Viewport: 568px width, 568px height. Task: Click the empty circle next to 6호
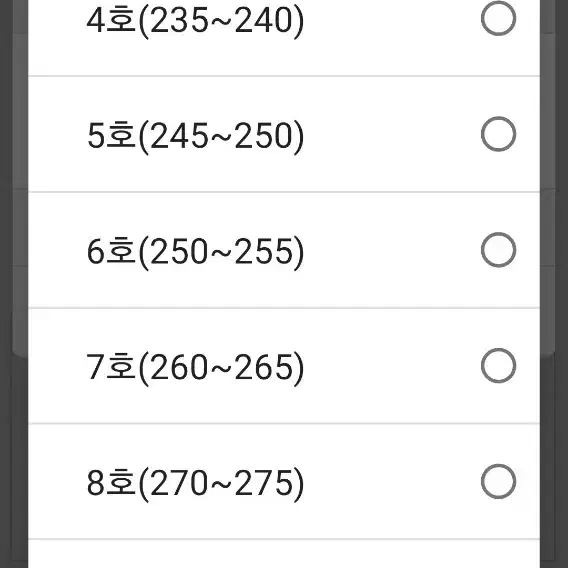coord(498,250)
